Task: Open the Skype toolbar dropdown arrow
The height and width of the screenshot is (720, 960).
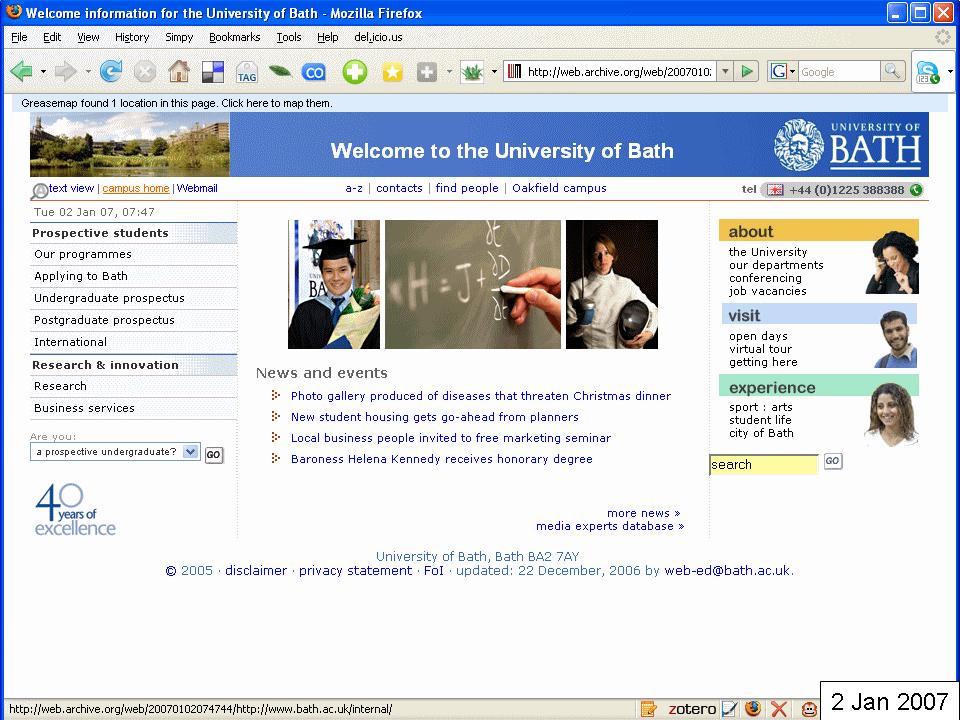Action: [x=950, y=72]
